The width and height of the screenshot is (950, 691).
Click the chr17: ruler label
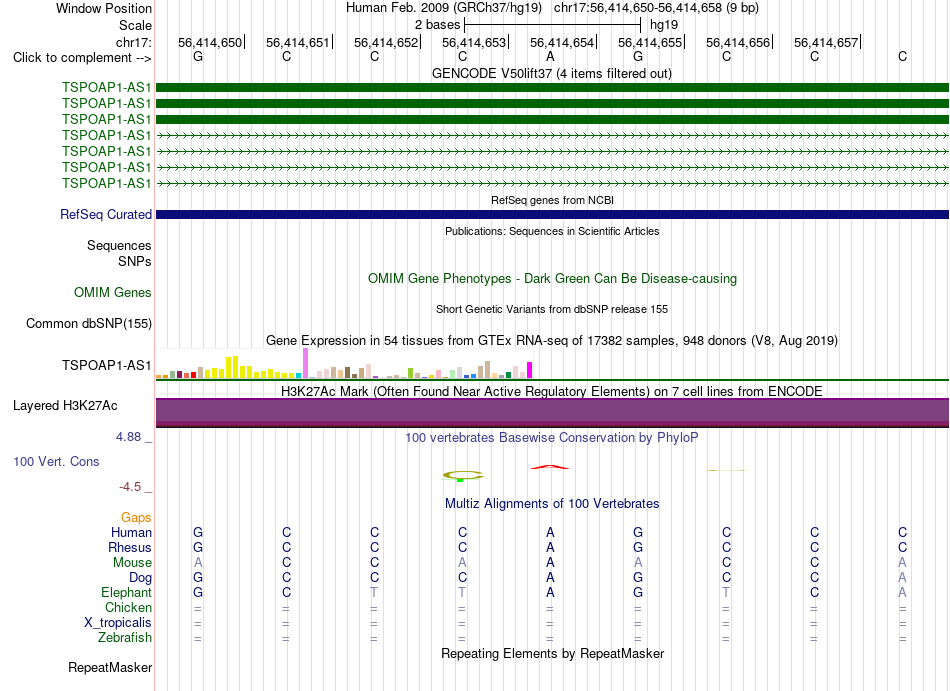[134, 42]
